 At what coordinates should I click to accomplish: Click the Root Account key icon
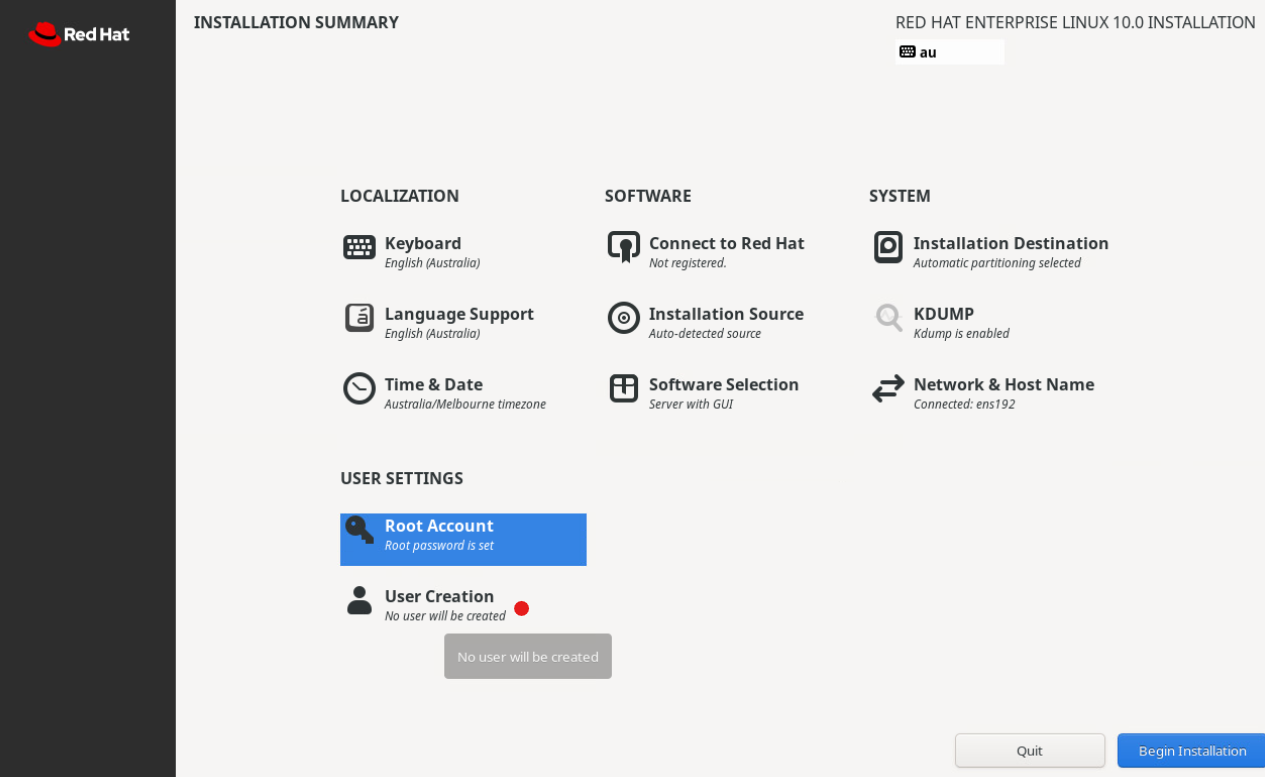tap(359, 530)
